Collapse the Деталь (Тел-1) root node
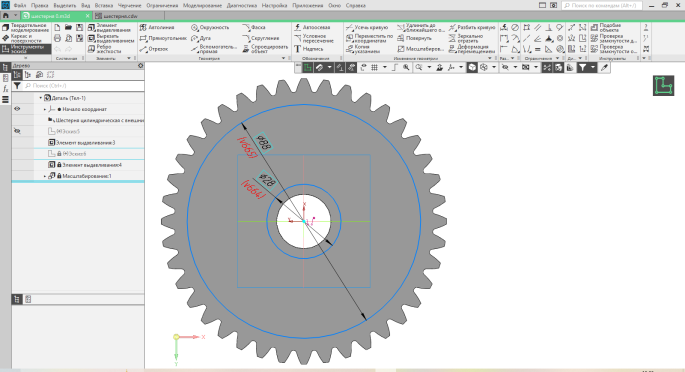Viewport: 685px width, 372px height. [x=41, y=98]
